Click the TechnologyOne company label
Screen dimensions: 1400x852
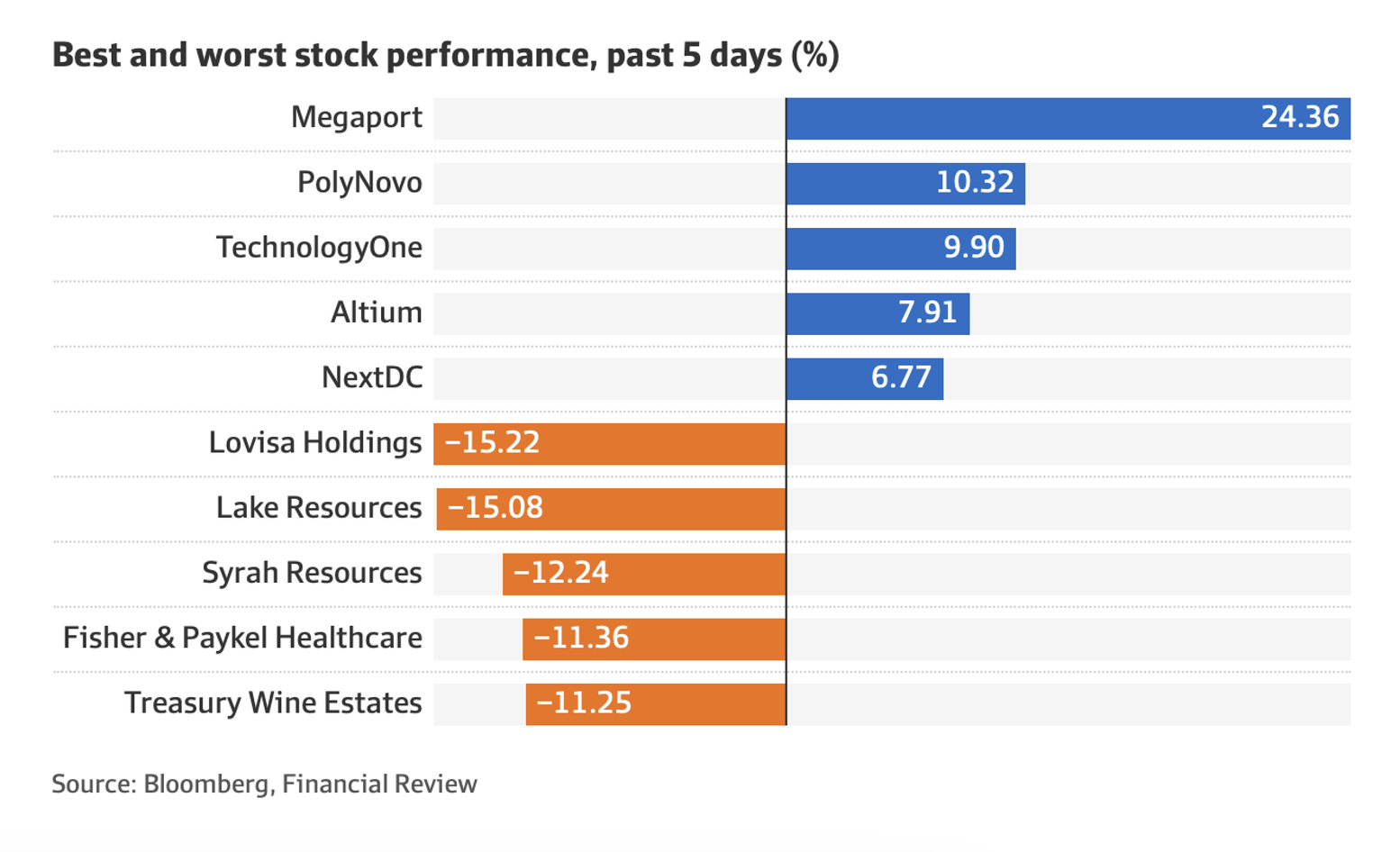[319, 248]
